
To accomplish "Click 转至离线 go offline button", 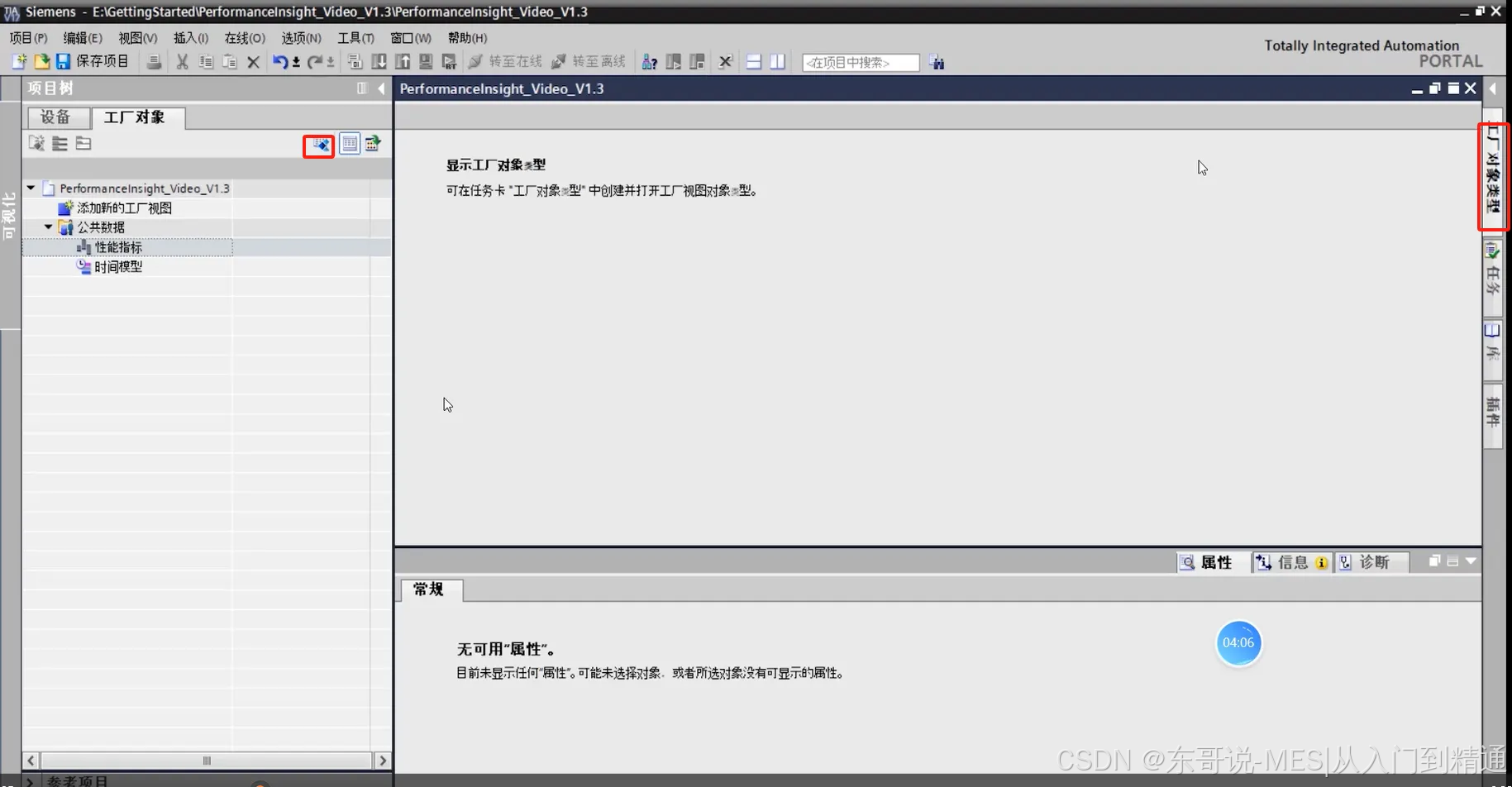I will pos(589,62).
